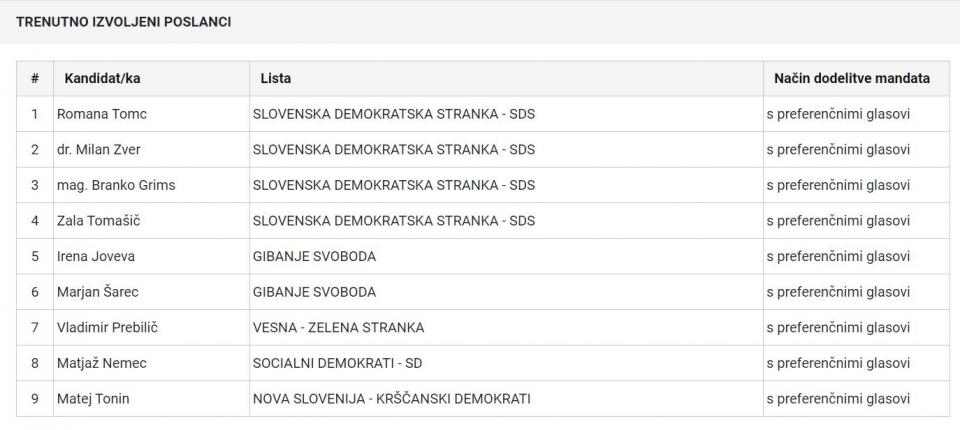The height and width of the screenshot is (430, 960).
Task: Select candidate Matej Tonin
Action: (93, 399)
